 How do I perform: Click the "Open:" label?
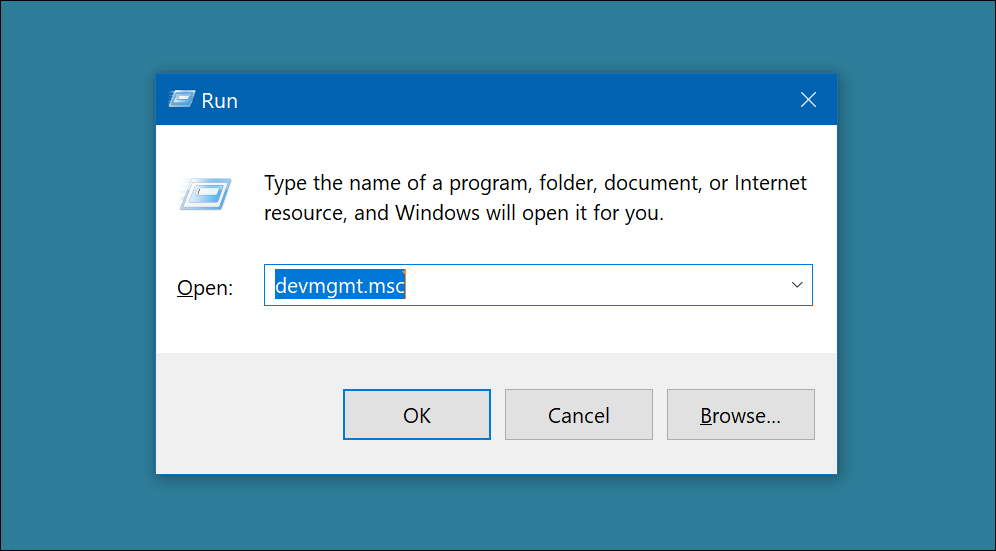205,287
